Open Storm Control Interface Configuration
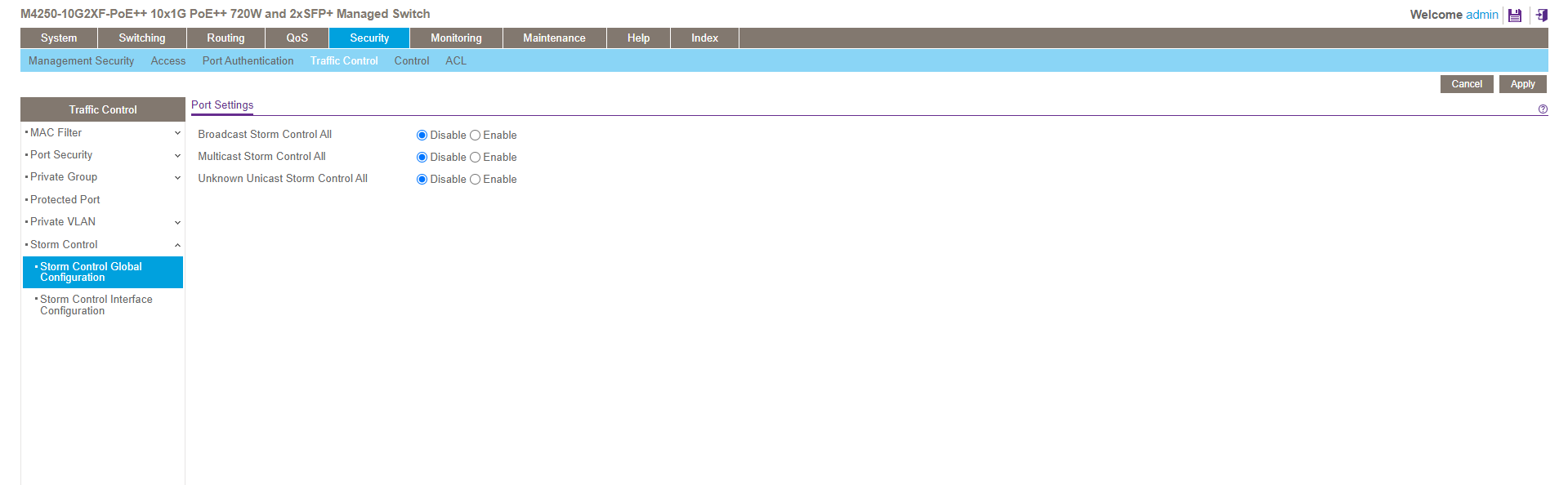1568x485 pixels. click(x=96, y=305)
